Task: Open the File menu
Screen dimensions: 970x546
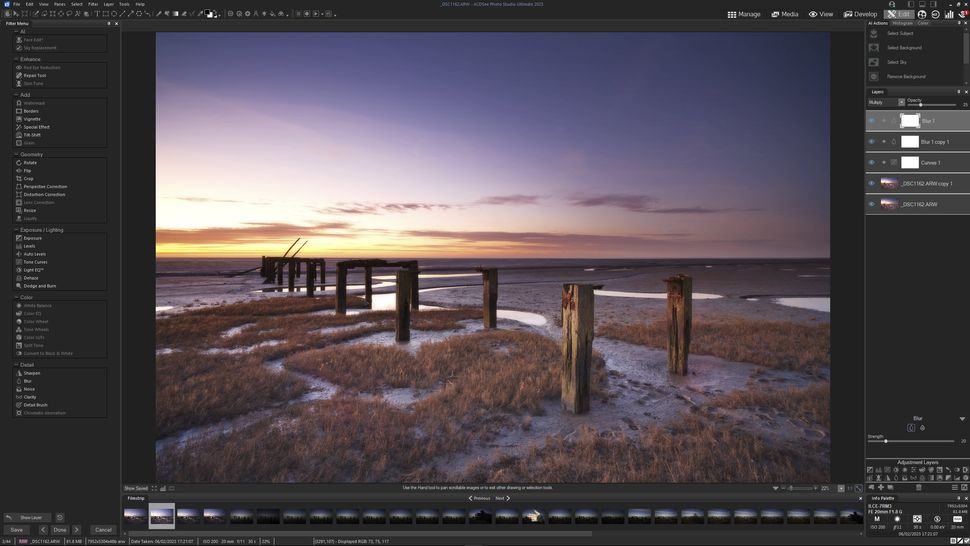Action: click(17, 4)
